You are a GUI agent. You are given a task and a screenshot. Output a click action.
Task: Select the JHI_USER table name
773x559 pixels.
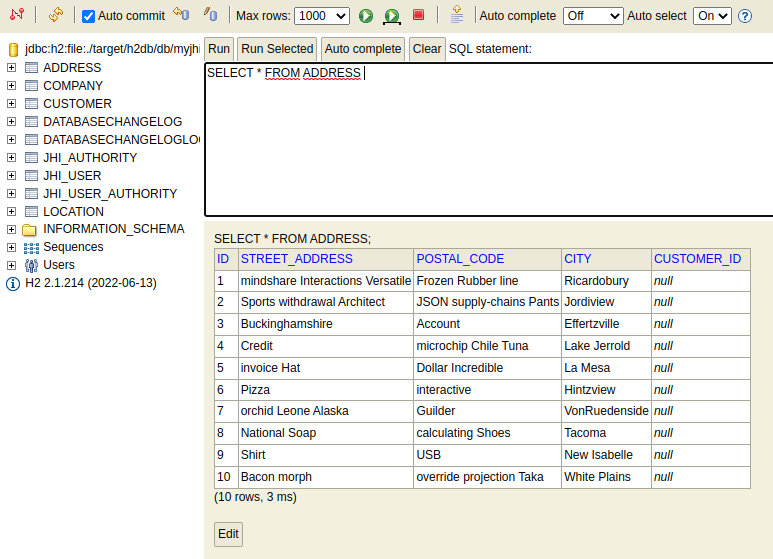(x=72, y=175)
